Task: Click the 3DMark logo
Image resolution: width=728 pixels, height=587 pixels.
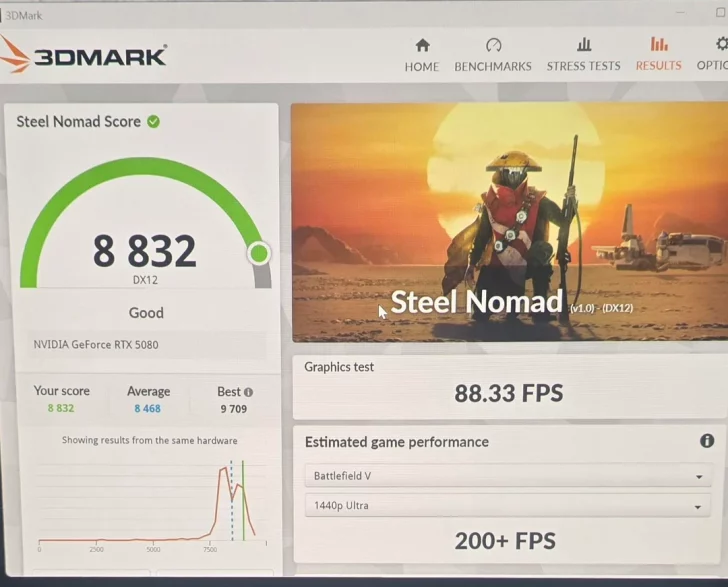Action: pos(84,56)
